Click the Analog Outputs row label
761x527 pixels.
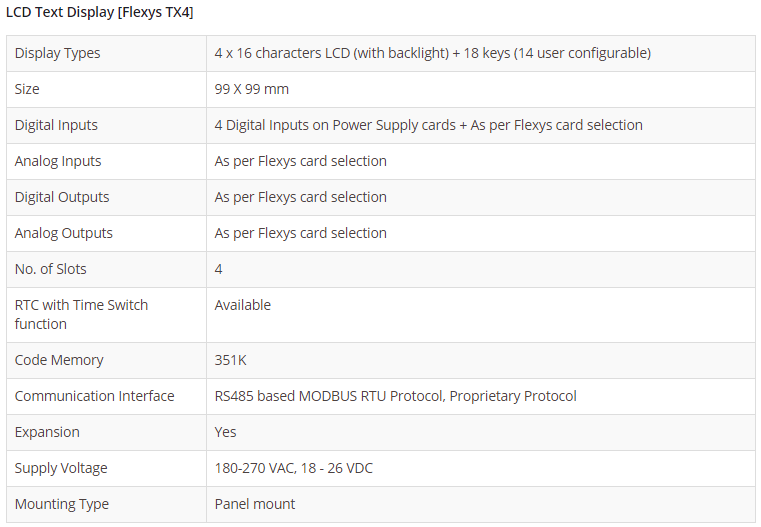pos(64,233)
